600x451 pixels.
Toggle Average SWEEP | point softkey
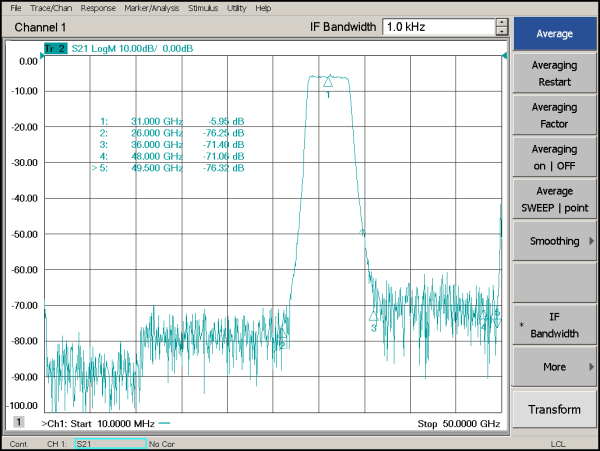point(554,199)
